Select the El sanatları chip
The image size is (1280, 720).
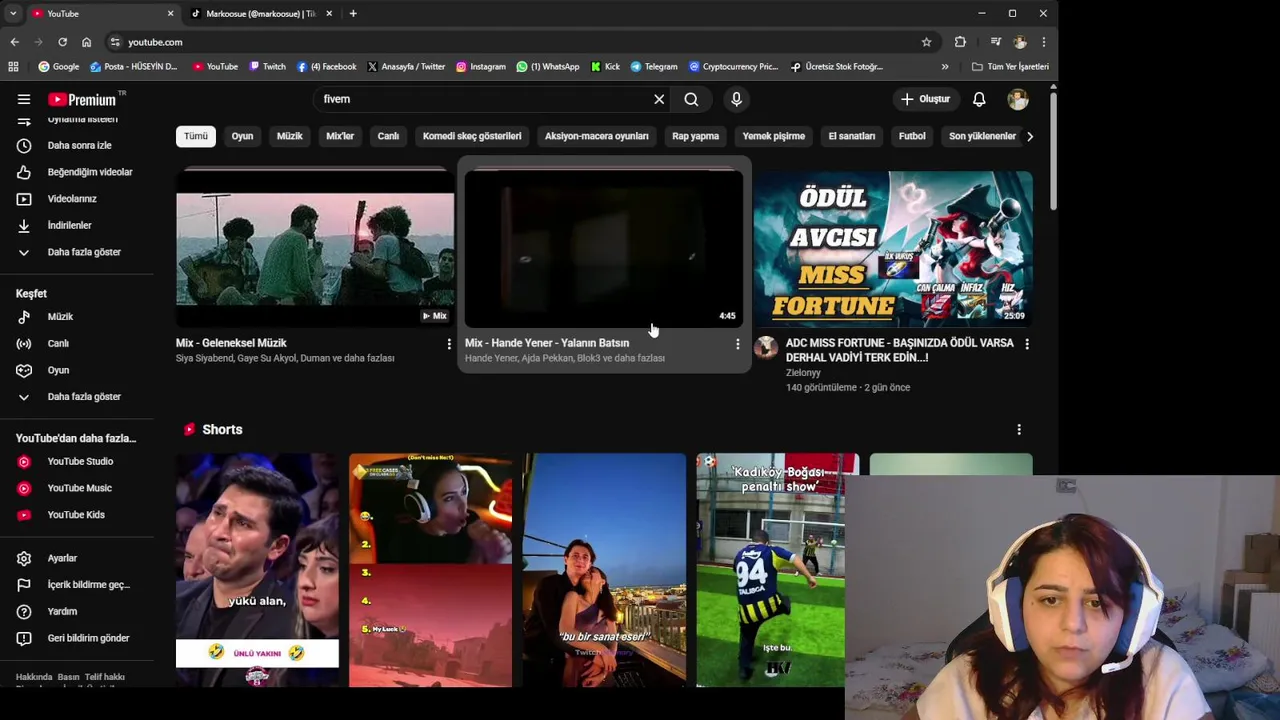(x=852, y=136)
